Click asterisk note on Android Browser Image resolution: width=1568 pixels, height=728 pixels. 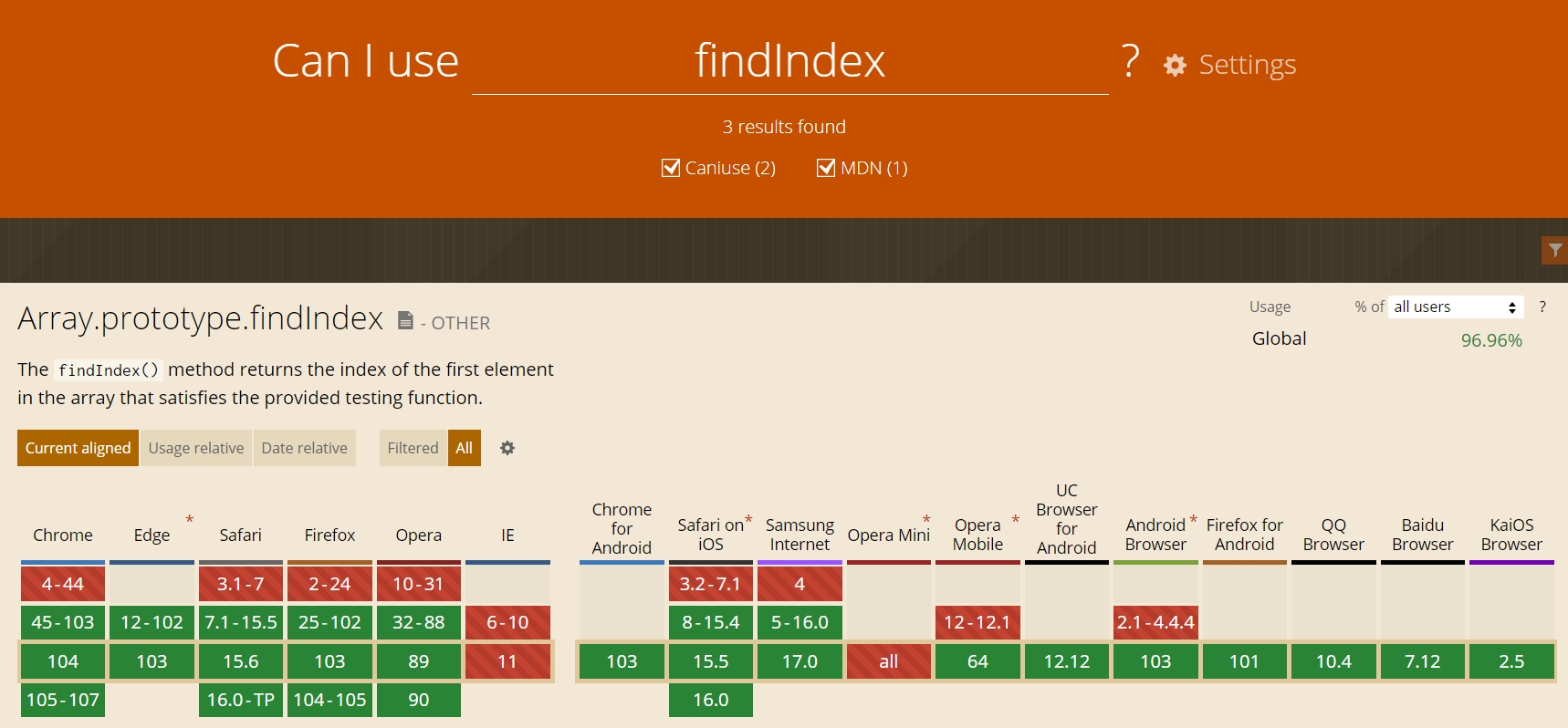[1193, 519]
